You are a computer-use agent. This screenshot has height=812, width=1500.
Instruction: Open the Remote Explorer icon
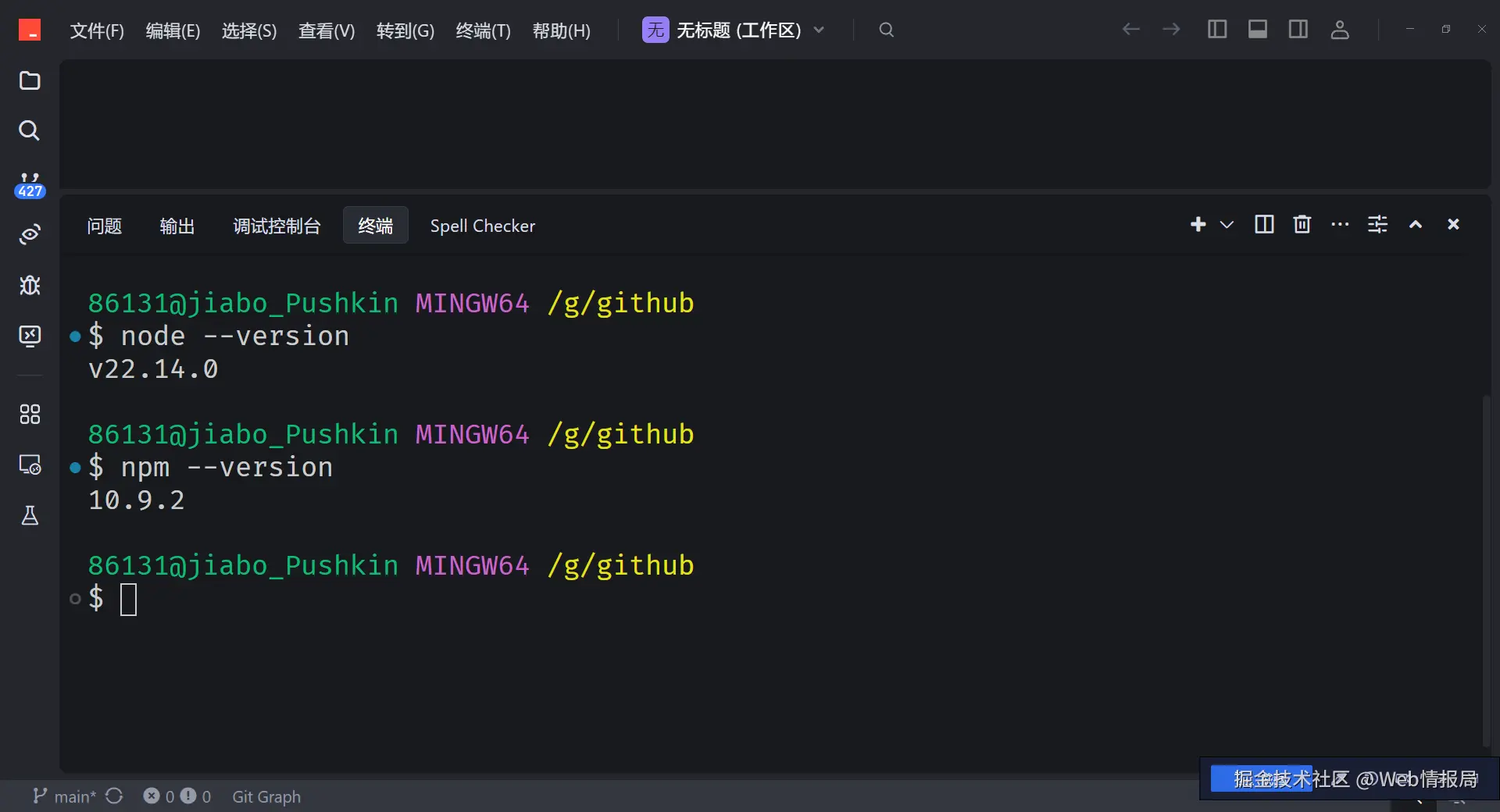[x=30, y=465]
